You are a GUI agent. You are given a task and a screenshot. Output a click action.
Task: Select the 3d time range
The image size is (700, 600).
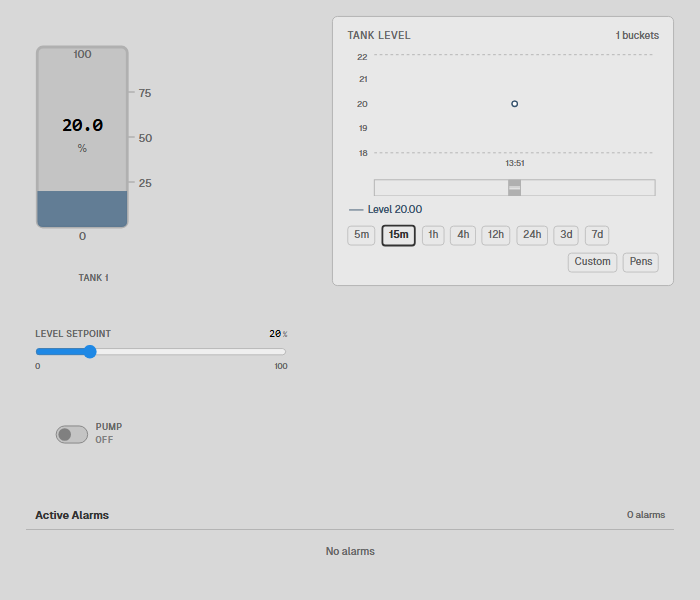point(566,235)
